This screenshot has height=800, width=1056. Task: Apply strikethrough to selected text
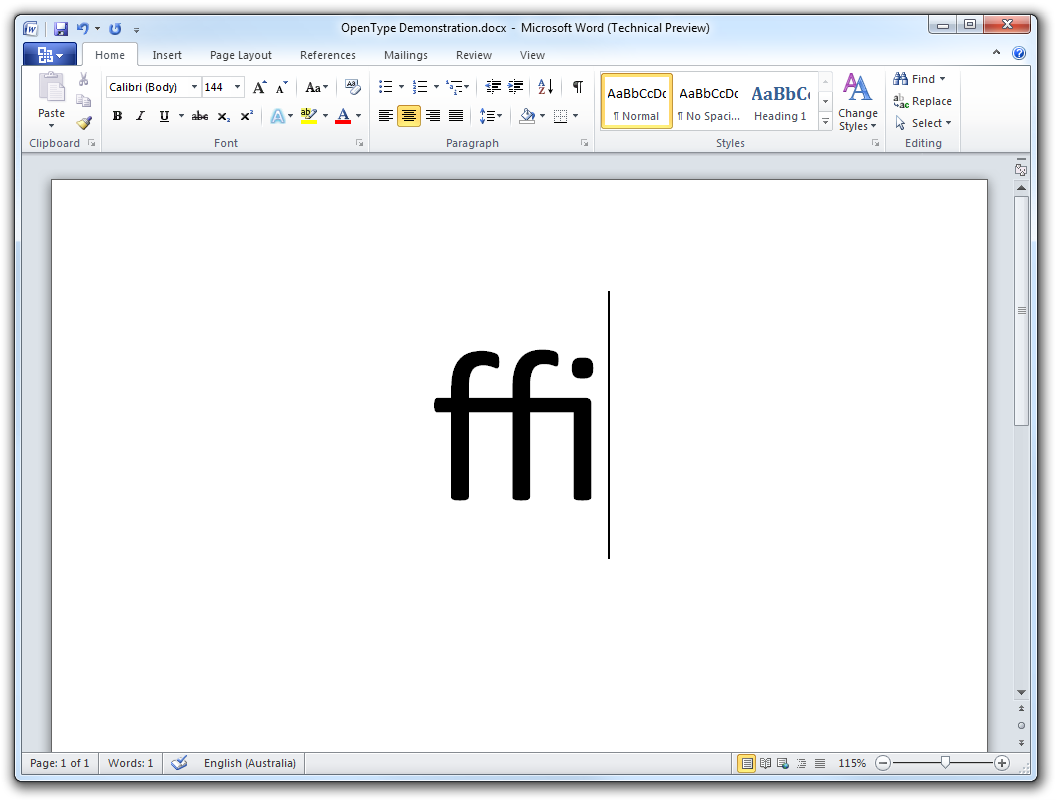click(x=199, y=116)
